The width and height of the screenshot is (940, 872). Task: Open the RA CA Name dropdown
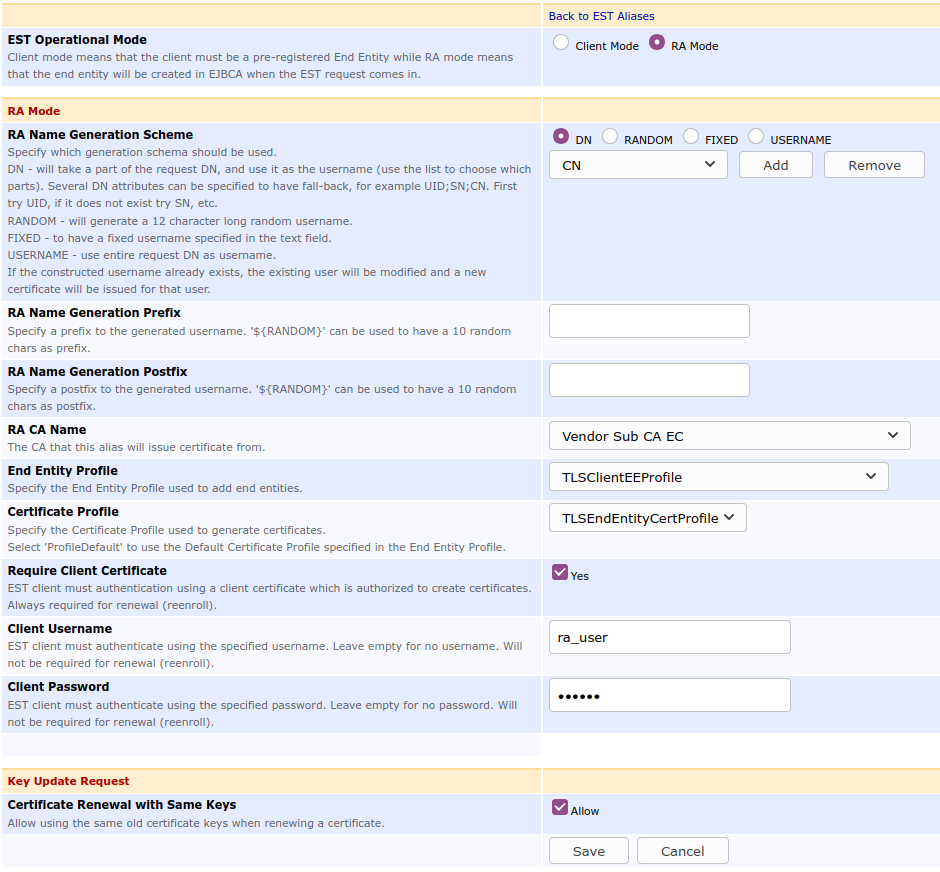coord(729,436)
